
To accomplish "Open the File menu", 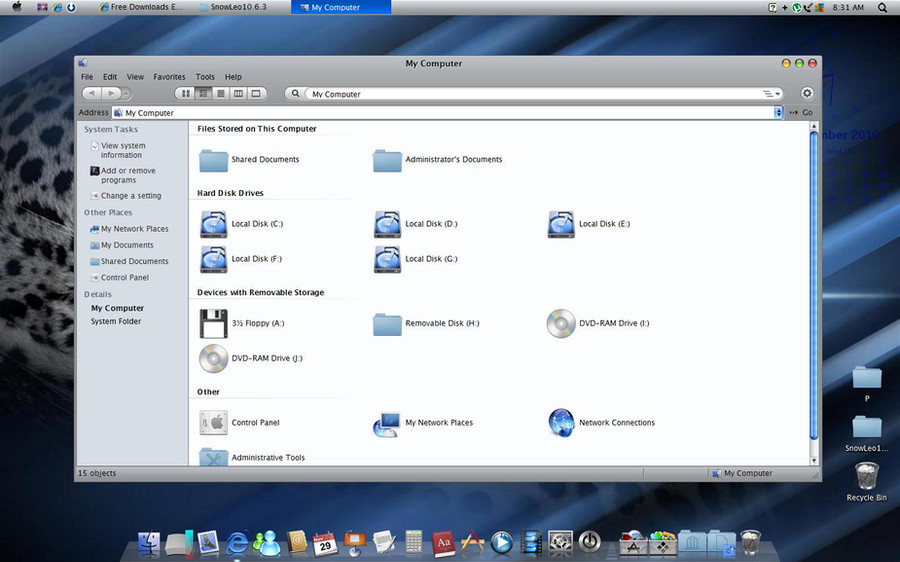I will click(87, 77).
